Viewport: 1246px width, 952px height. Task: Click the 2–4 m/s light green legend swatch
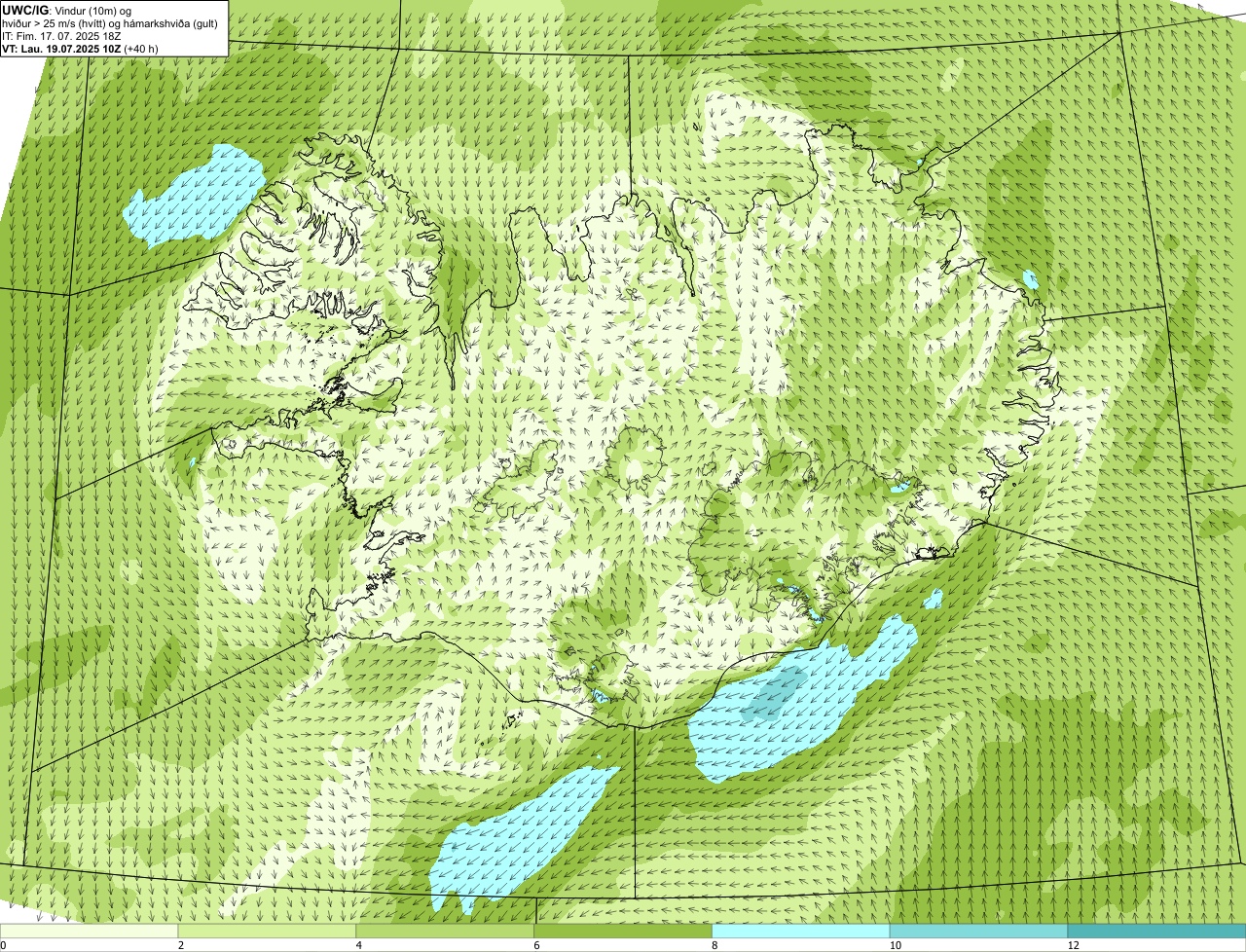268,931
